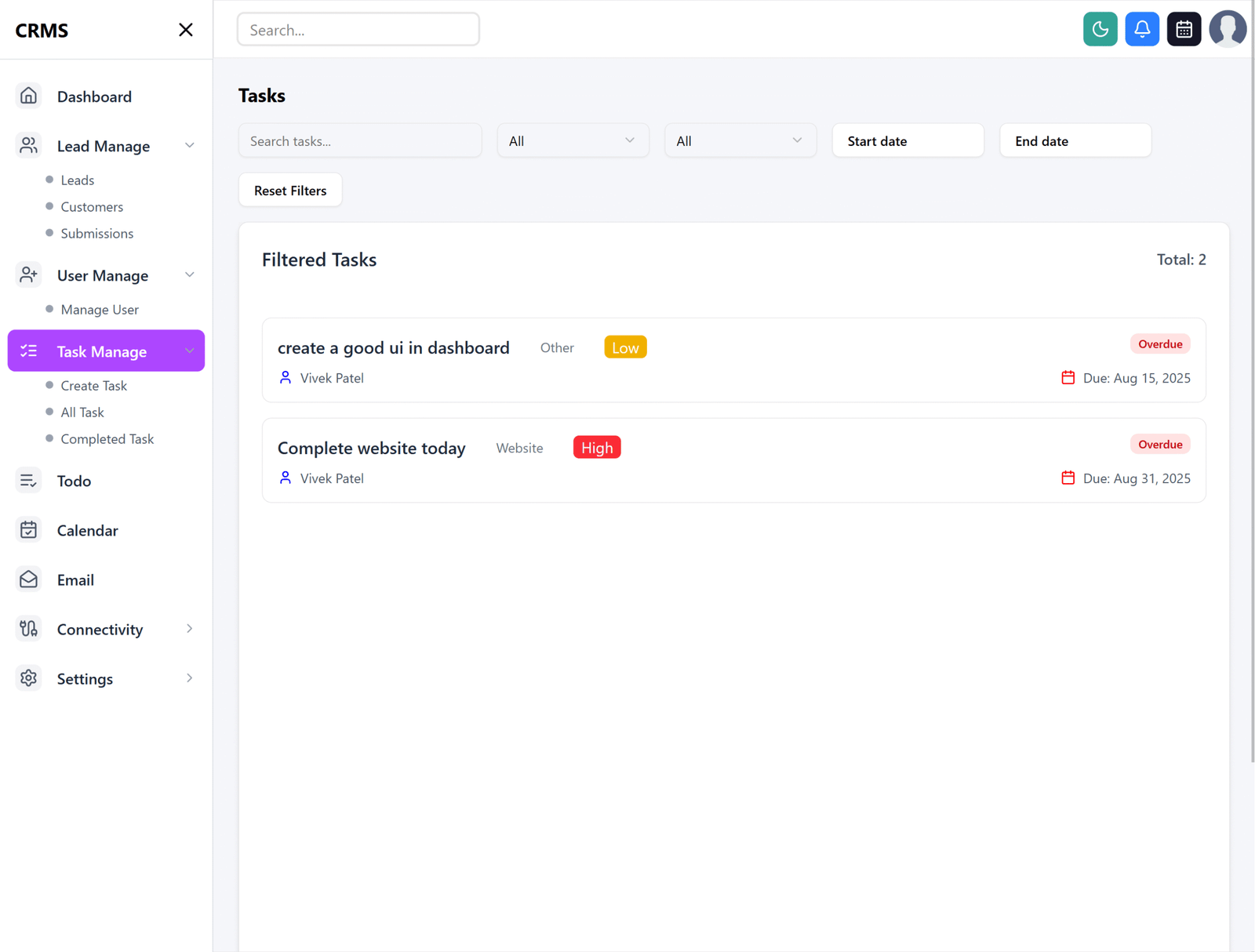Click the Lead Manage people icon
This screenshot has width=1255, height=952.
click(x=28, y=145)
